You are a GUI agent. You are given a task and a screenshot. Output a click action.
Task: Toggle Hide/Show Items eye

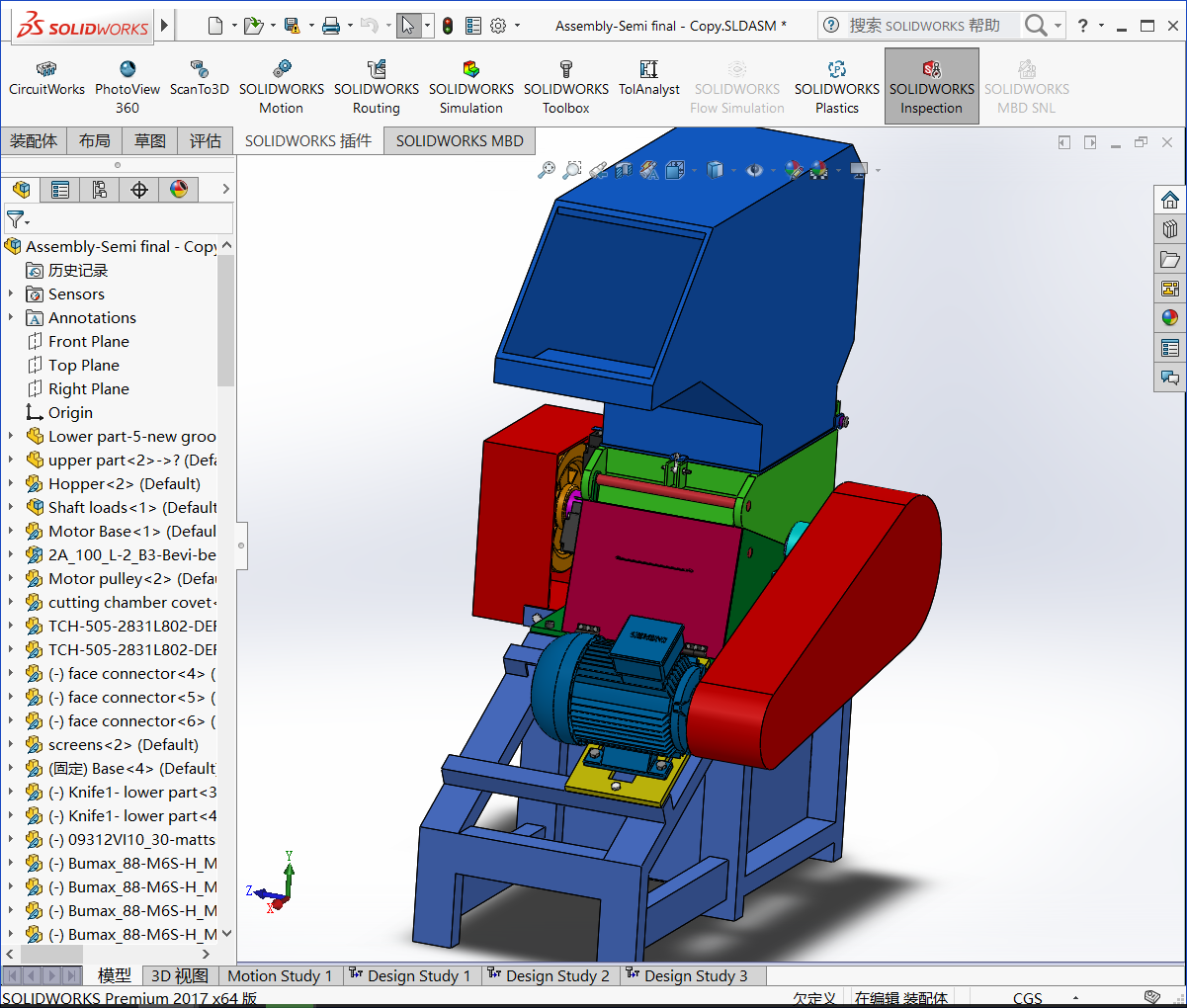click(755, 170)
